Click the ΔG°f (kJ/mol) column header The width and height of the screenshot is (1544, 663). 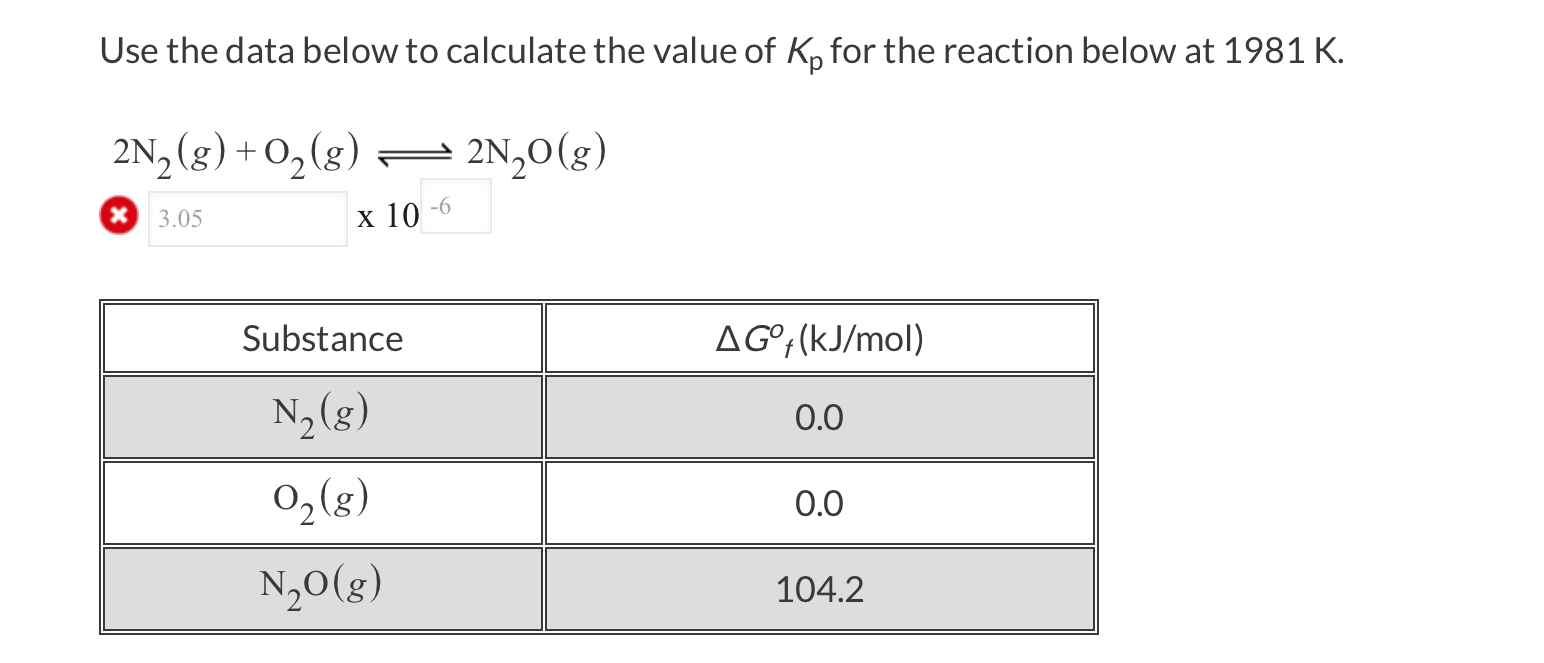819,338
